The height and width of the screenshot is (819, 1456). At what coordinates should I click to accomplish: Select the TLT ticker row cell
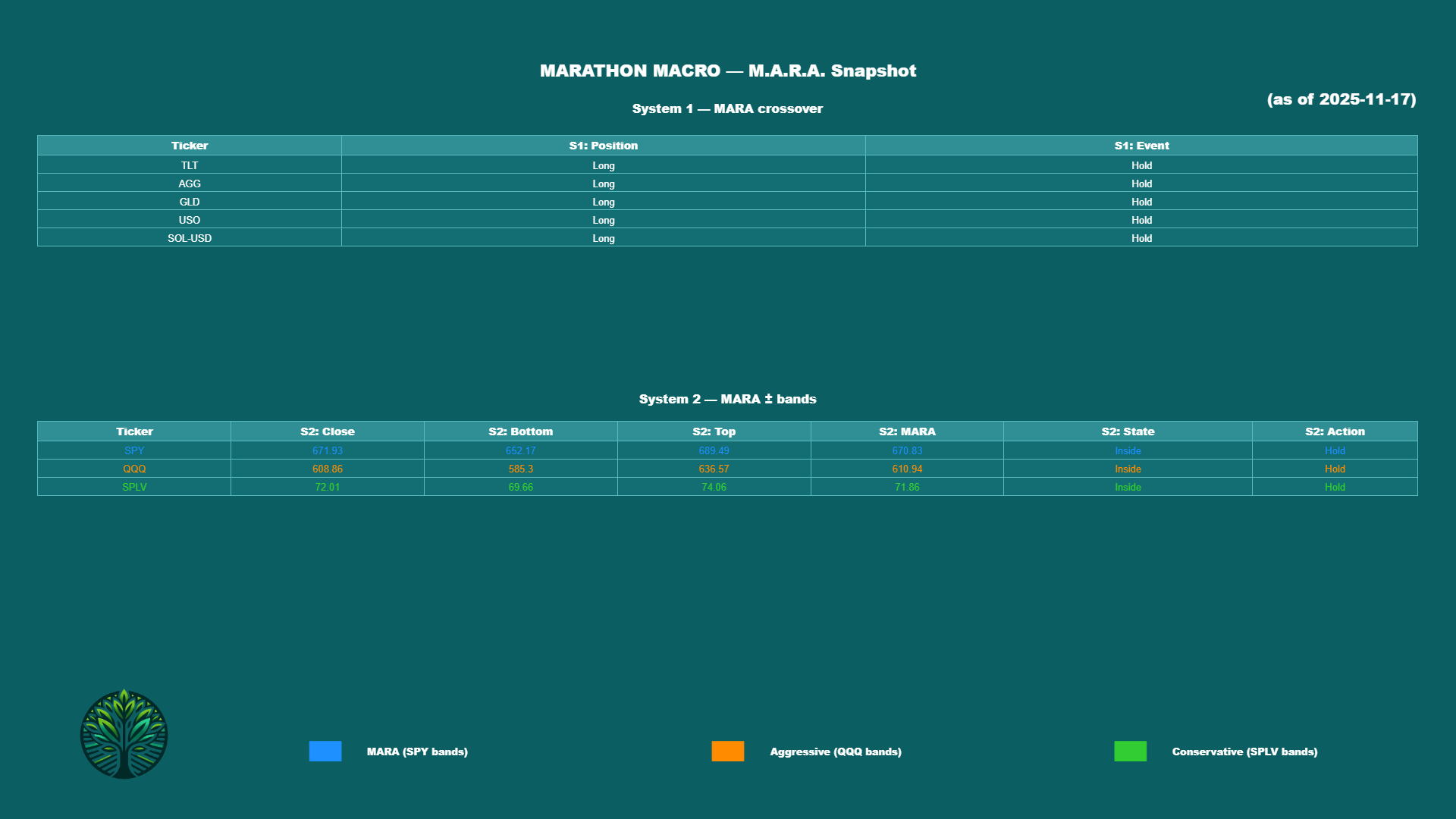tap(190, 165)
